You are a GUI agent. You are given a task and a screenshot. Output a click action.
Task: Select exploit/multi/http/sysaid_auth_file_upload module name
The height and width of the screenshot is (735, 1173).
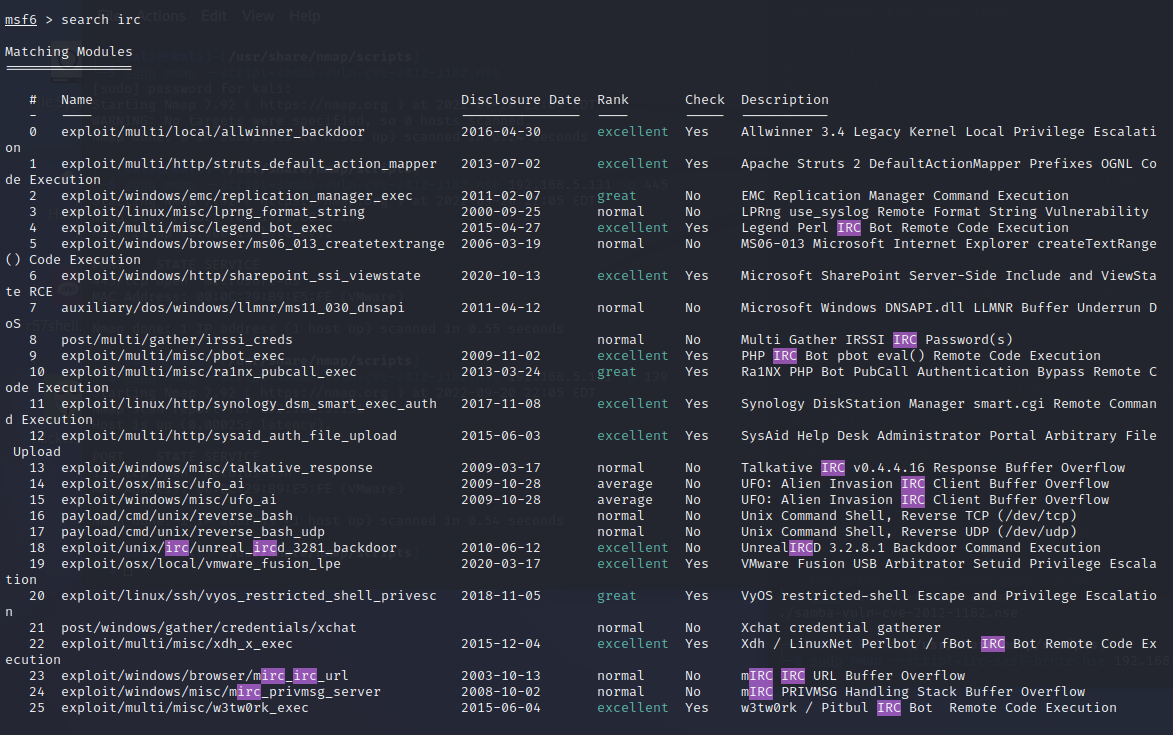click(229, 436)
